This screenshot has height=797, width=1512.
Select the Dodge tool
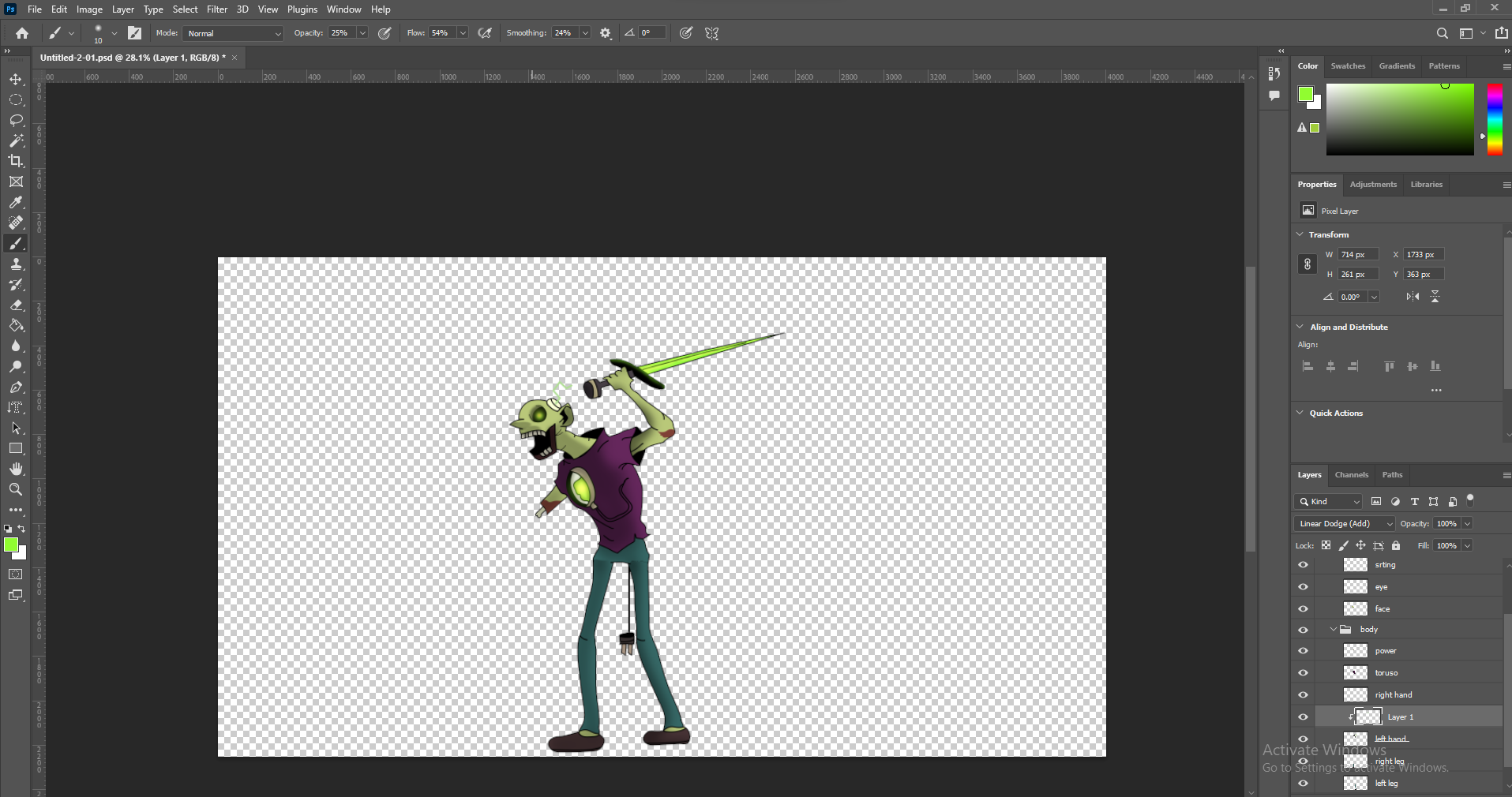tap(16, 367)
